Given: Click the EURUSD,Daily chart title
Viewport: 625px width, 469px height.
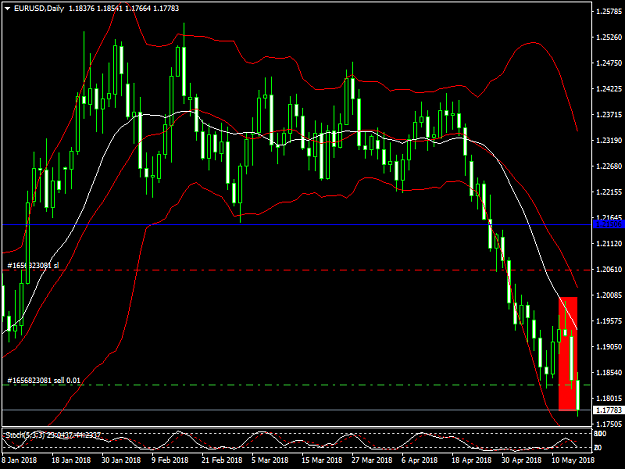Looking at the screenshot, I should [x=39, y=8].
